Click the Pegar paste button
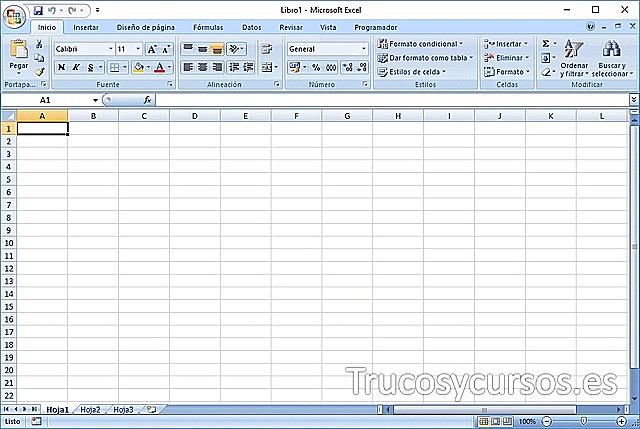 (19, 57)
